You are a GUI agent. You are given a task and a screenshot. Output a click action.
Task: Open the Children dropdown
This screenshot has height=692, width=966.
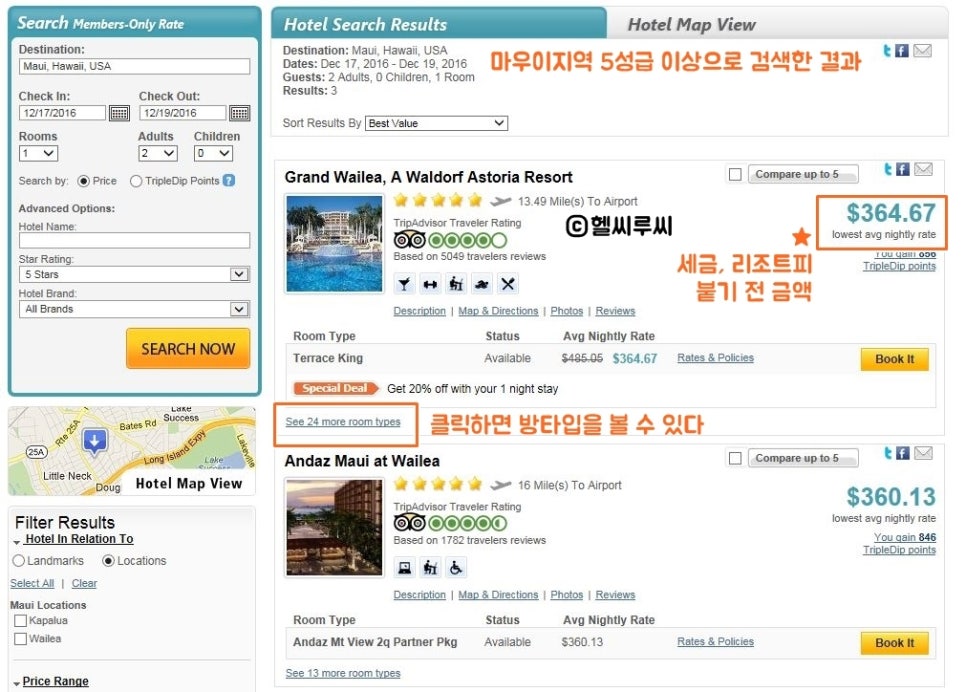214,153
